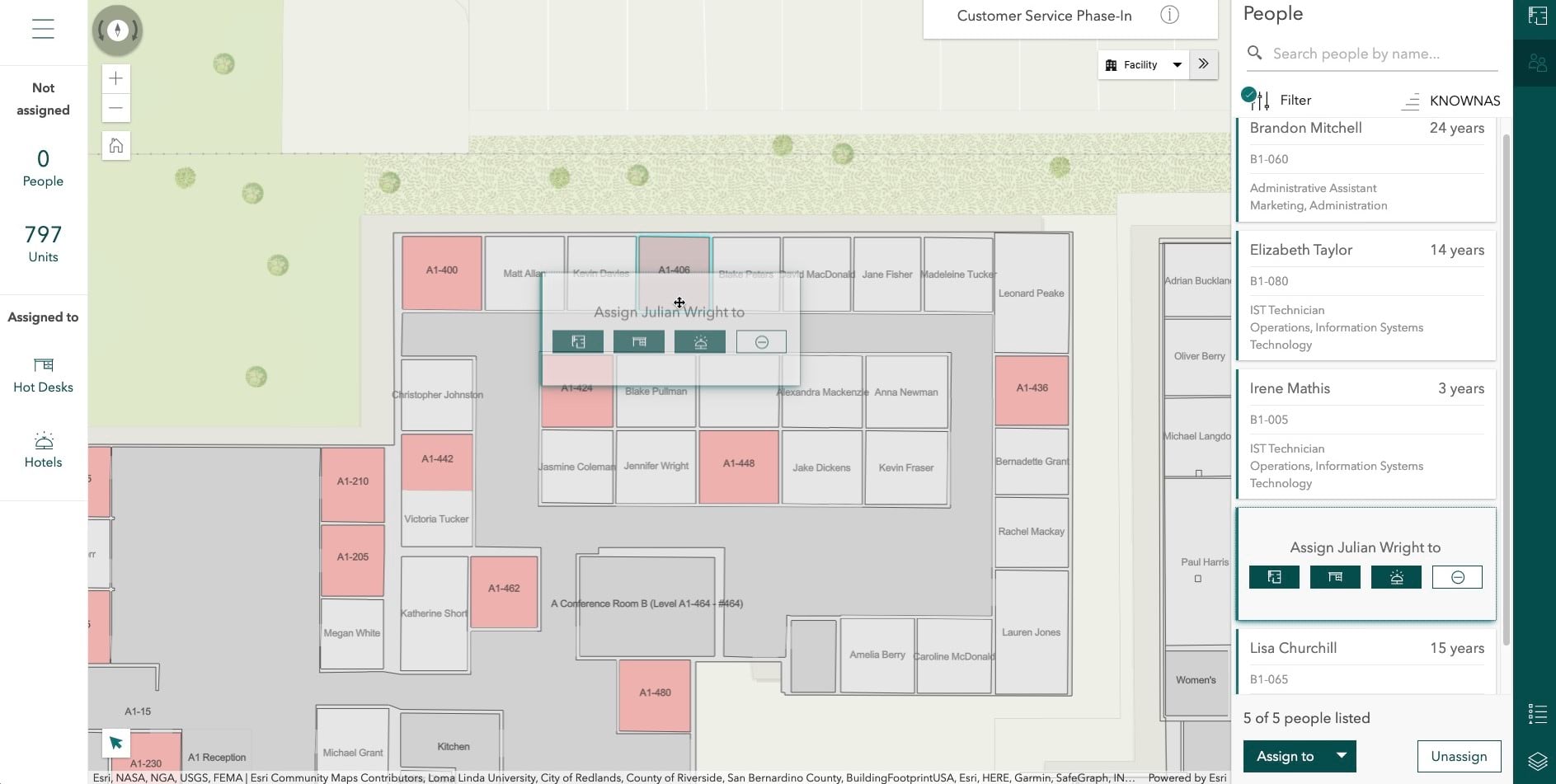Open the hamburger menu at top left
The height and width of the screenshot is (784, 1556).
[42, 29]
